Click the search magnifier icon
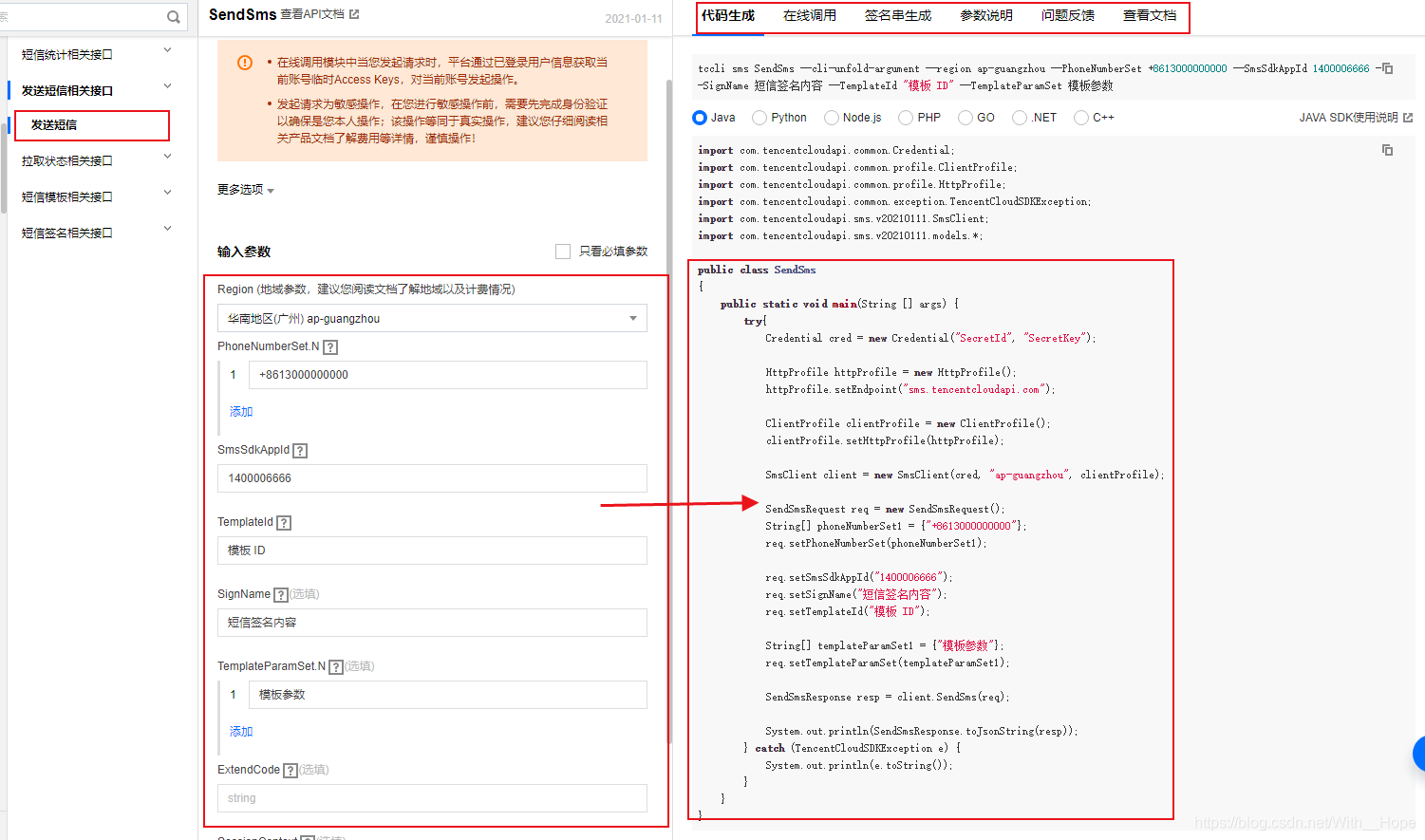 (x=173, y=17)
